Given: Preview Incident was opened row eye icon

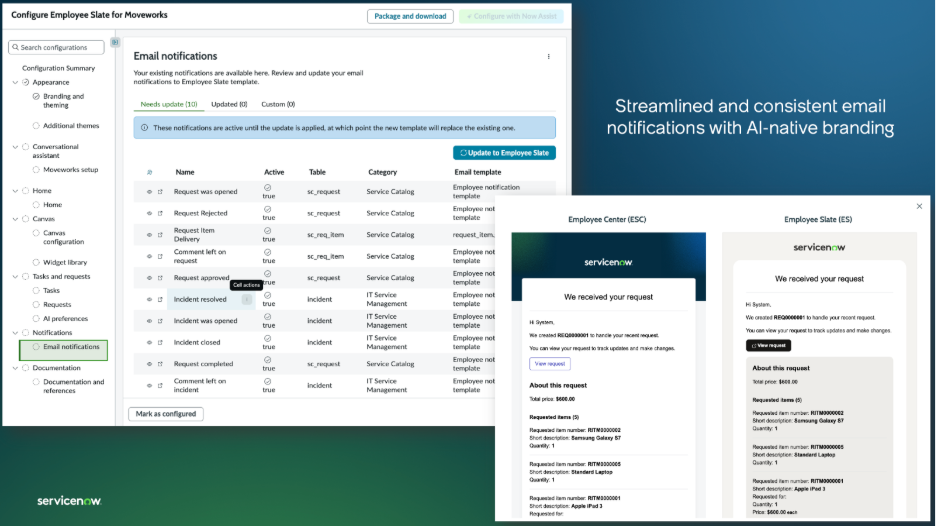Looking at the screenshot, I should pyautogui.click(x=149, y=321).
